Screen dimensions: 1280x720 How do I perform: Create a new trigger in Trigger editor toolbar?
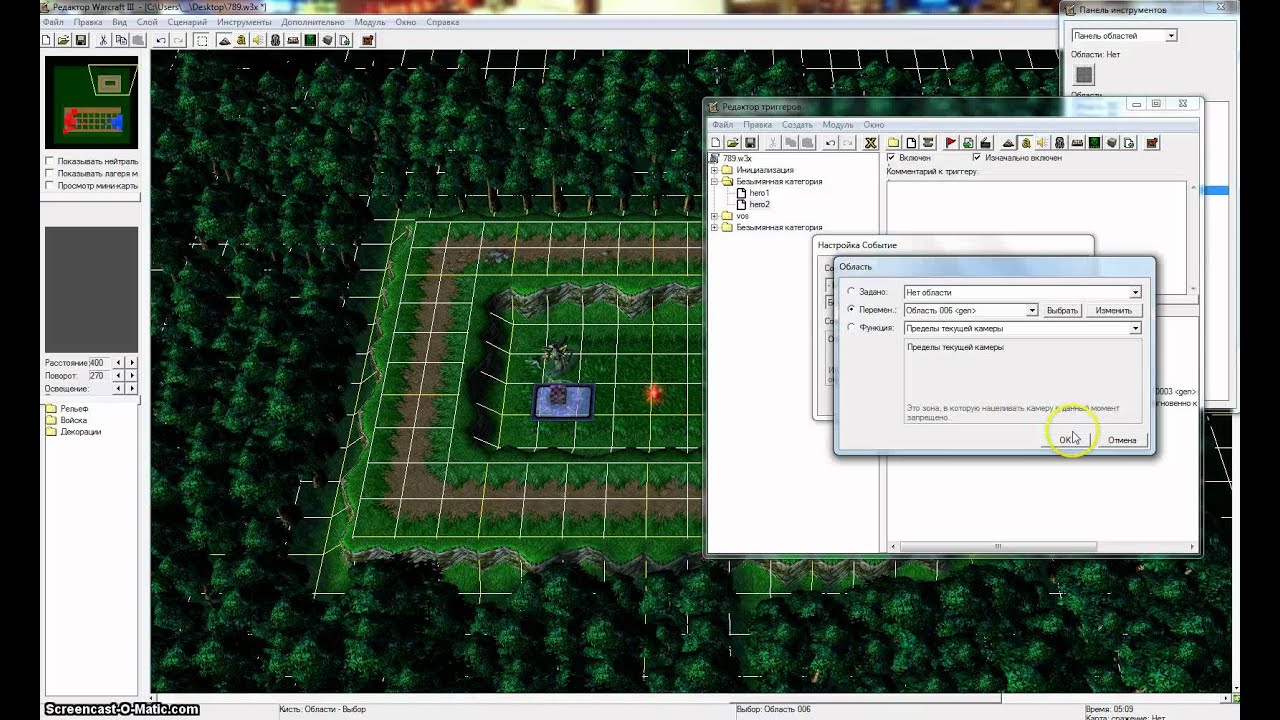pyautogui.click(x=911, y=143)
